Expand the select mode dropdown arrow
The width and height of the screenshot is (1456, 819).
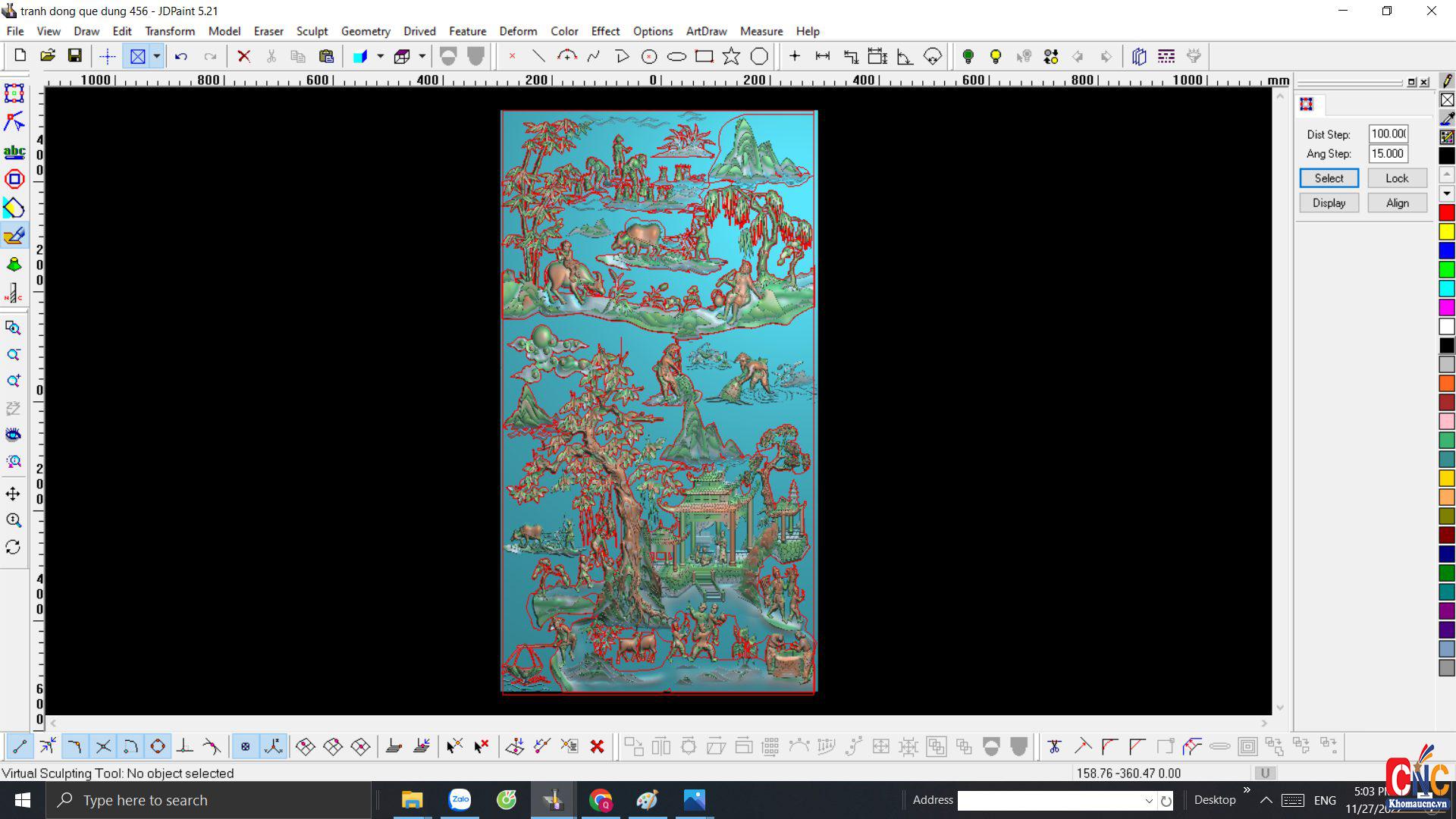[x=156, y=56]
